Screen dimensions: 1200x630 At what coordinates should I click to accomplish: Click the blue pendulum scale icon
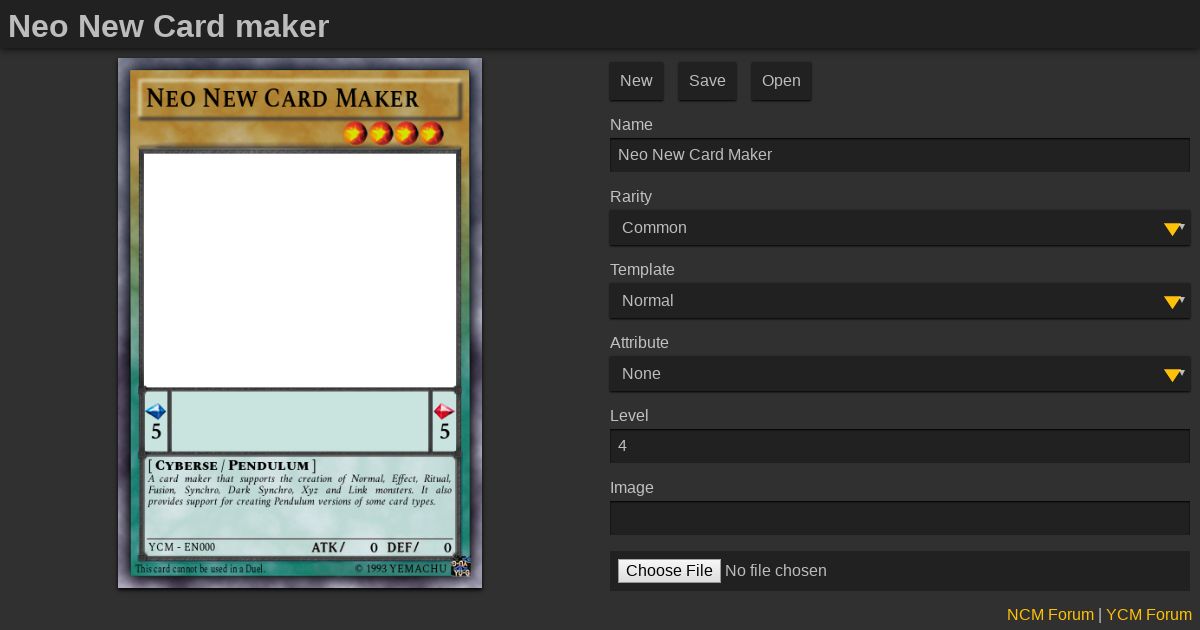[156, 411]
